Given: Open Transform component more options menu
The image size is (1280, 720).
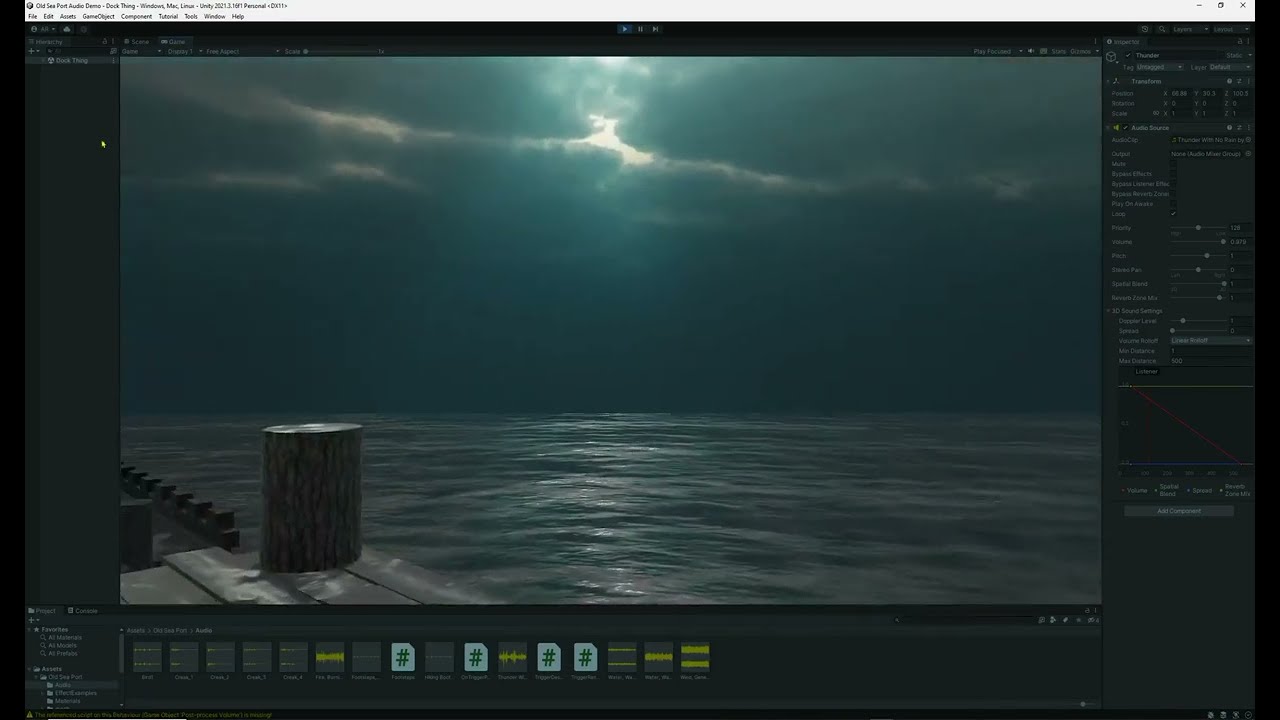Looking at the screenshot, I should [x=1248, y=81].
